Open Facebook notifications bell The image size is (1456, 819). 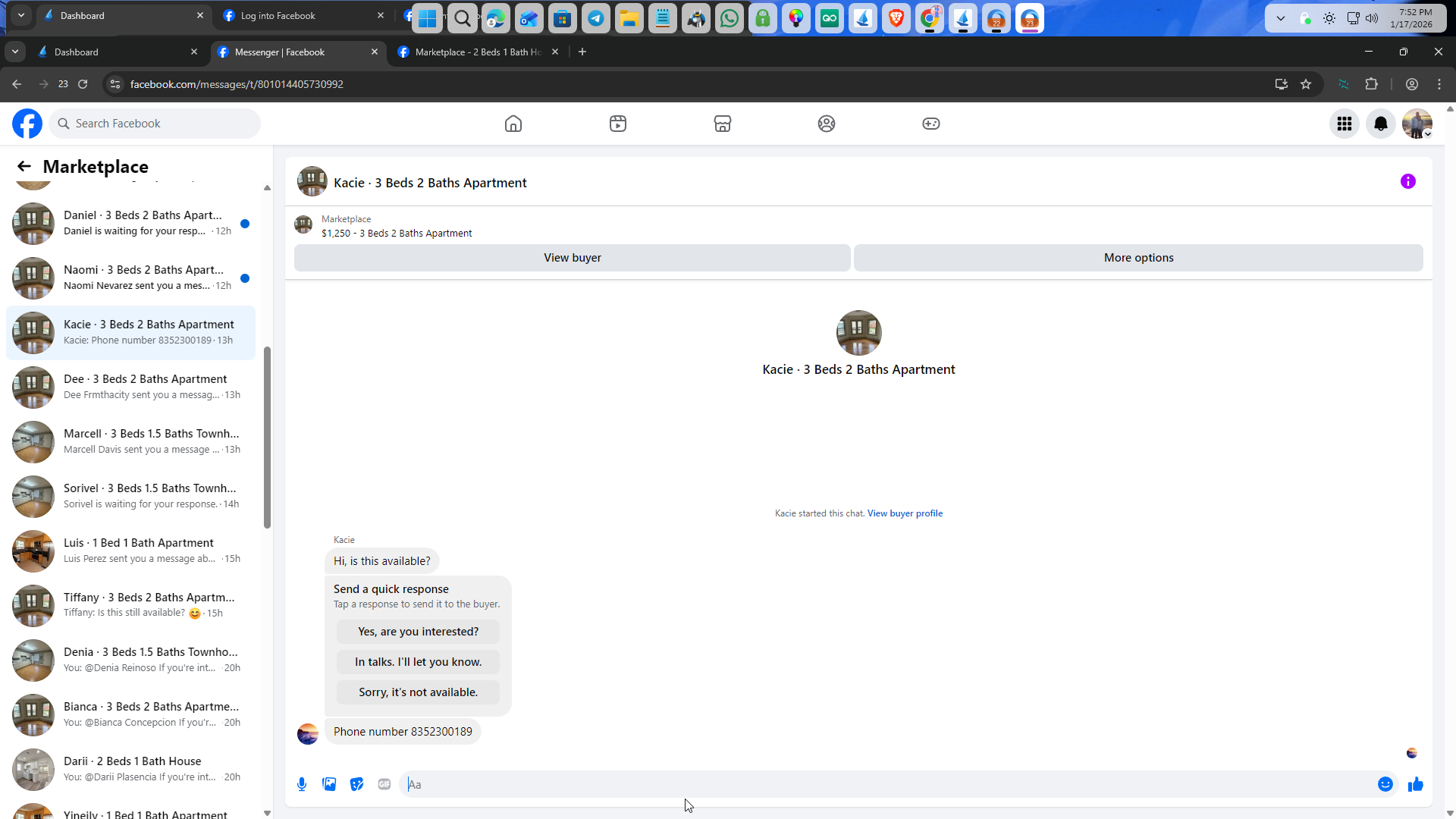coord(1380,124)
